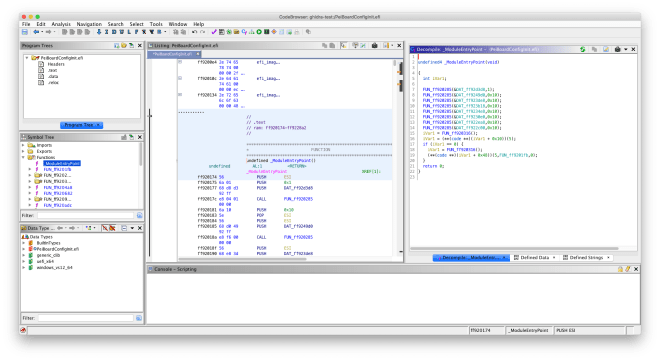Viewport: 660px width, 360px height.
Task: Click the Next Label 'L' toolbar icon
Action: pyautogui.click(x=129, y=32)
